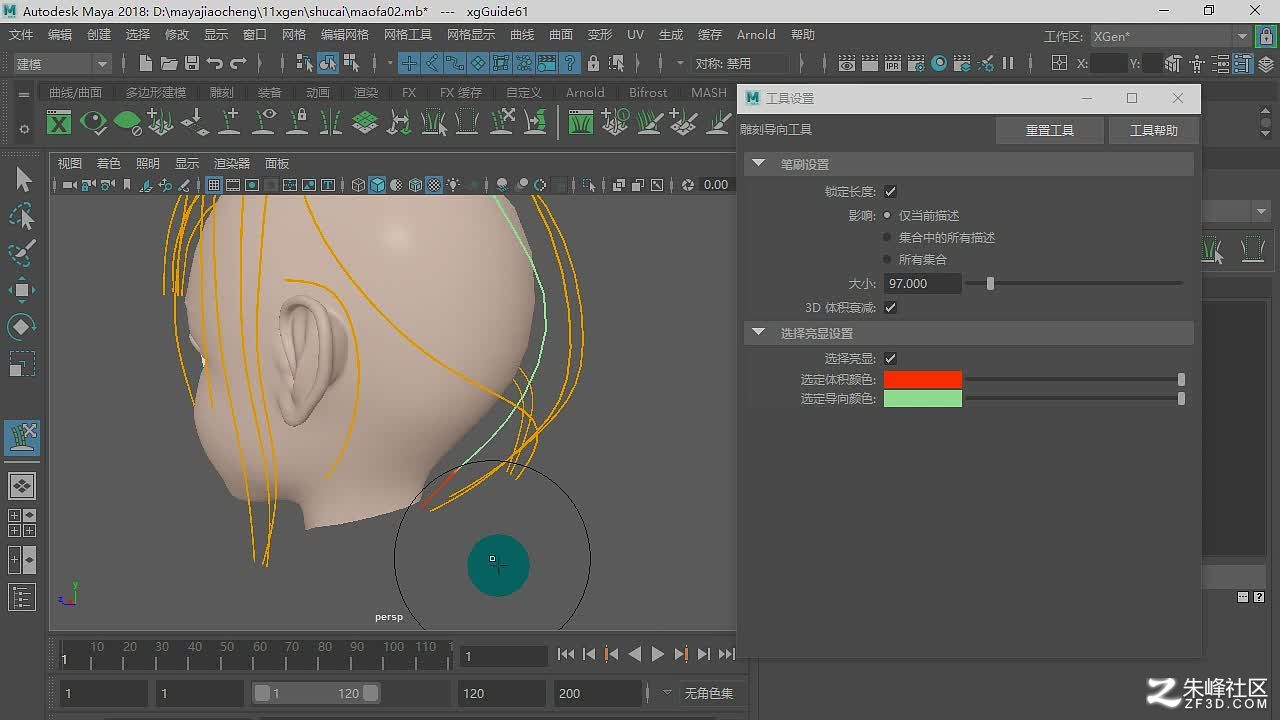Image resolution: width=1280 pixels, height=720 pixels.
Task: Click the Redo arrow icon
Action: point(238,63)
